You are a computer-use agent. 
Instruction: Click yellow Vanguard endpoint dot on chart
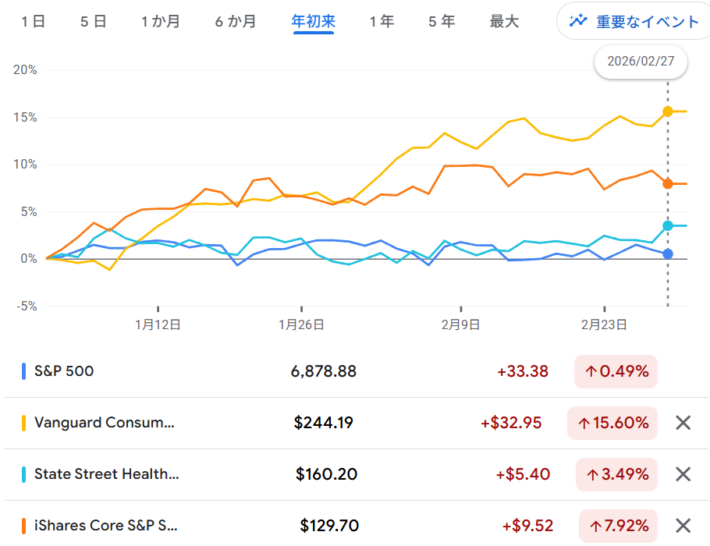click(668, 111)
